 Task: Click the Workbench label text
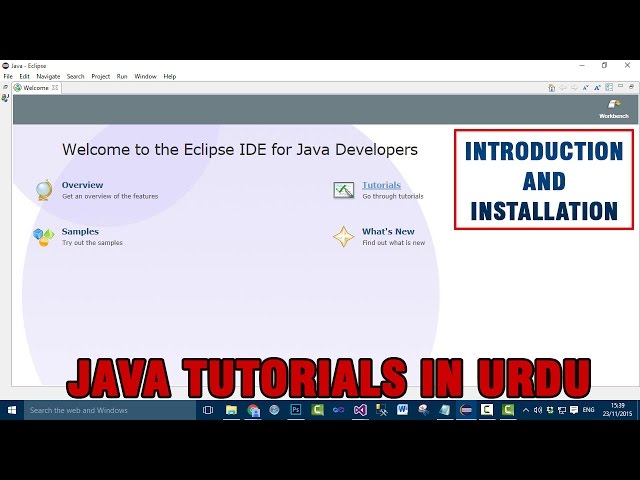tap(613, 116)
